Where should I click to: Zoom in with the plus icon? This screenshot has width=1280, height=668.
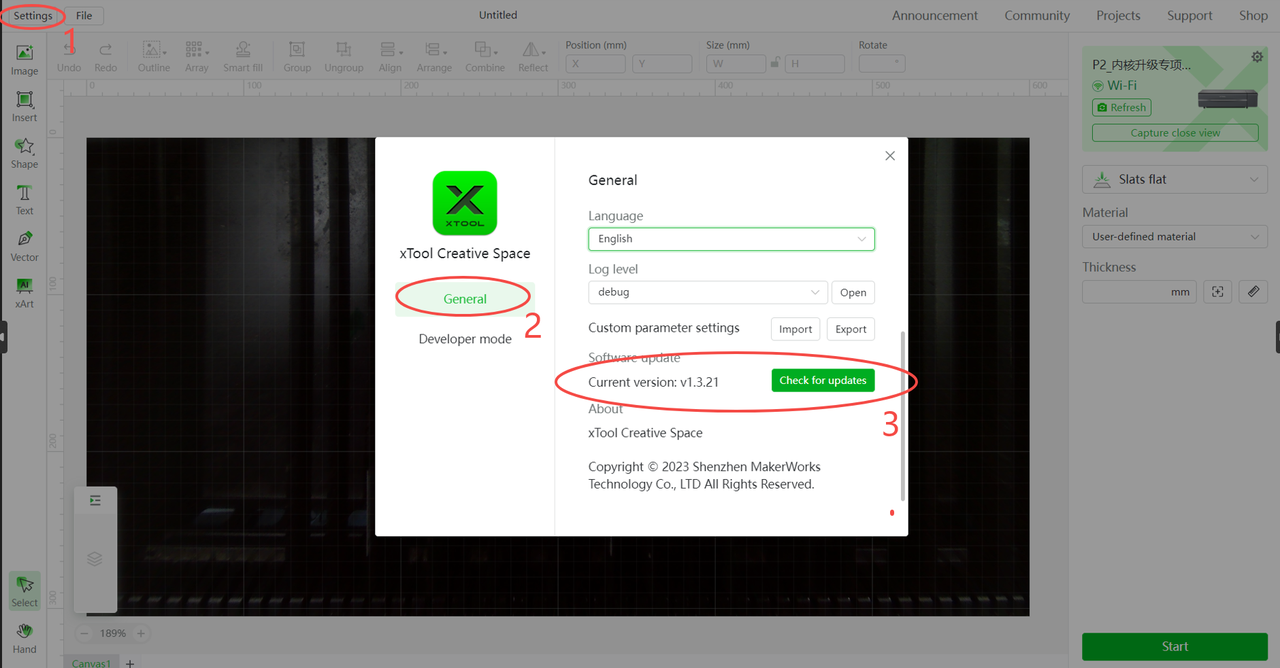[141, 633]
